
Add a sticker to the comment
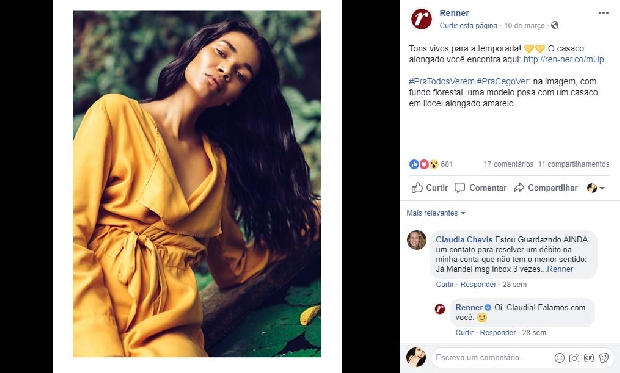click(x=604, y=358)
